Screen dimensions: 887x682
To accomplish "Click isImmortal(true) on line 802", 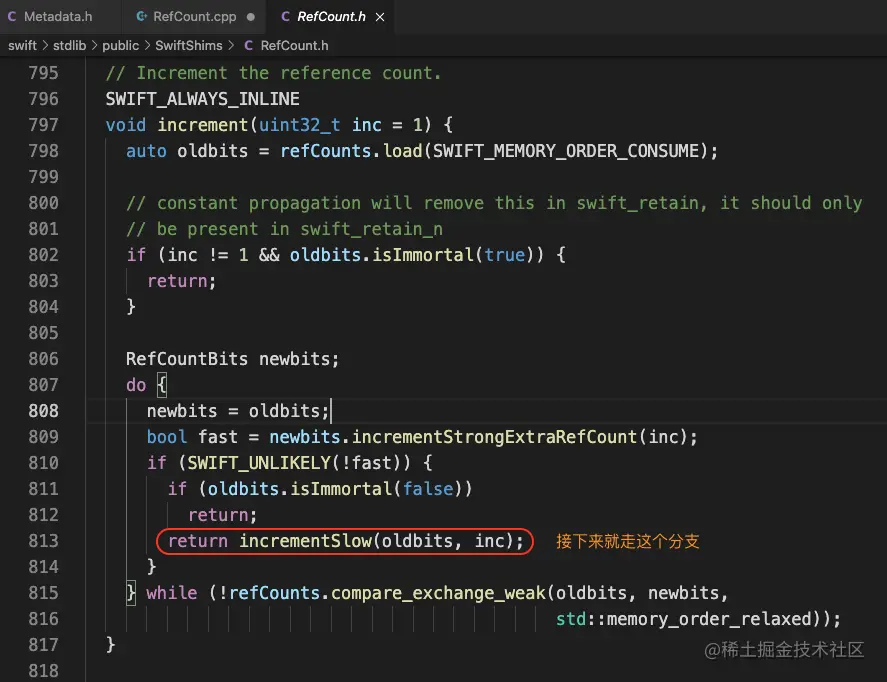I will click(x=453, y=254).
